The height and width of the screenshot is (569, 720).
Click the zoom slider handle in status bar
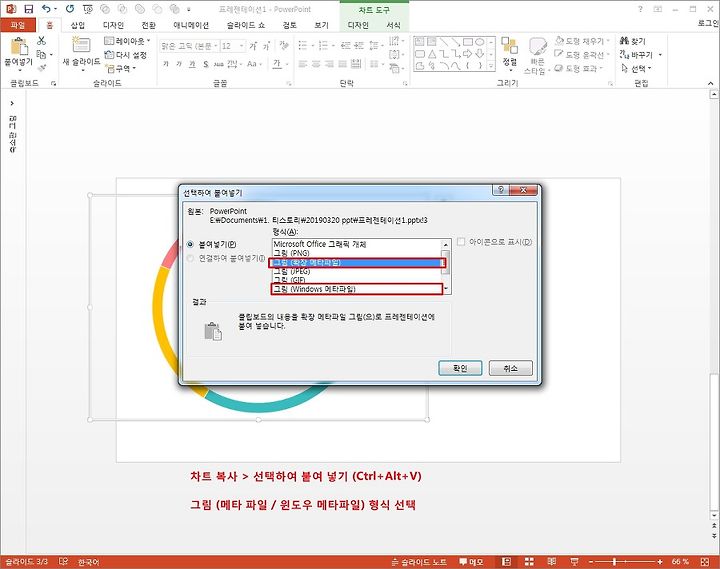[614, 562]
